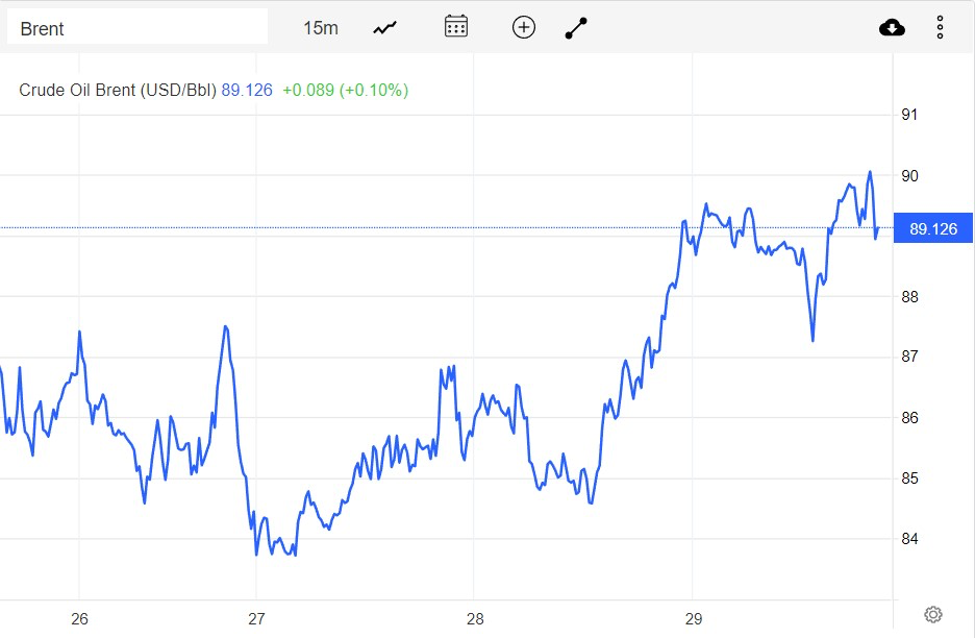The image size is (977, 639).
Task: Click date label 26 on time axis
Action: tap(80, 618)
